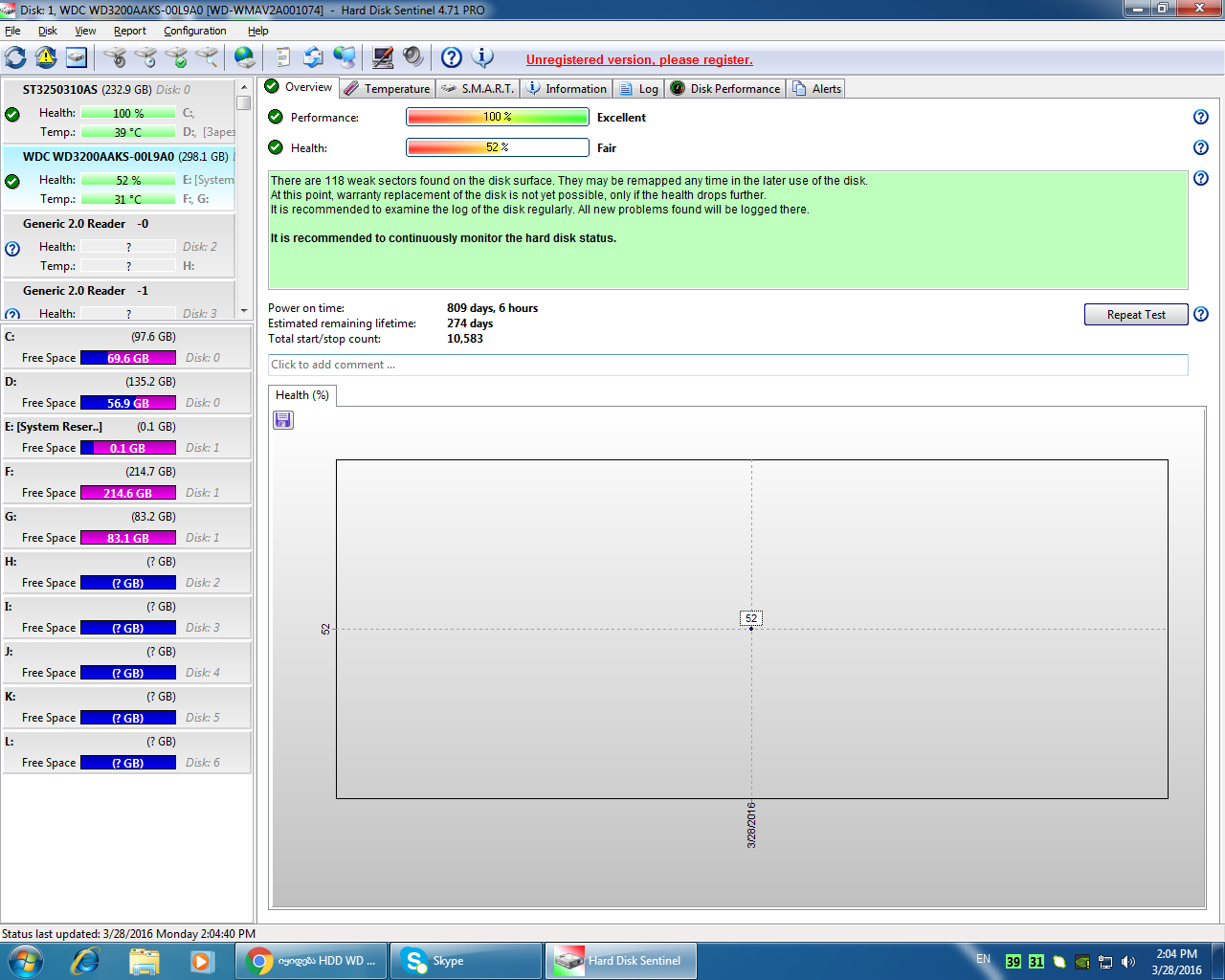The width and height of the screenshot is (1225, 980).
Task: Click the Performance 100 % bar
Action: tap(498, 117)
